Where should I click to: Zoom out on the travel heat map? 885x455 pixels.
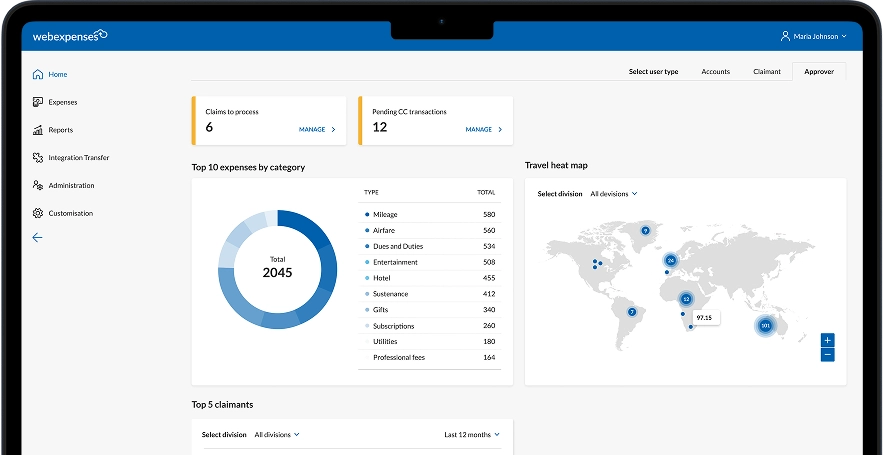coord(827,355)
